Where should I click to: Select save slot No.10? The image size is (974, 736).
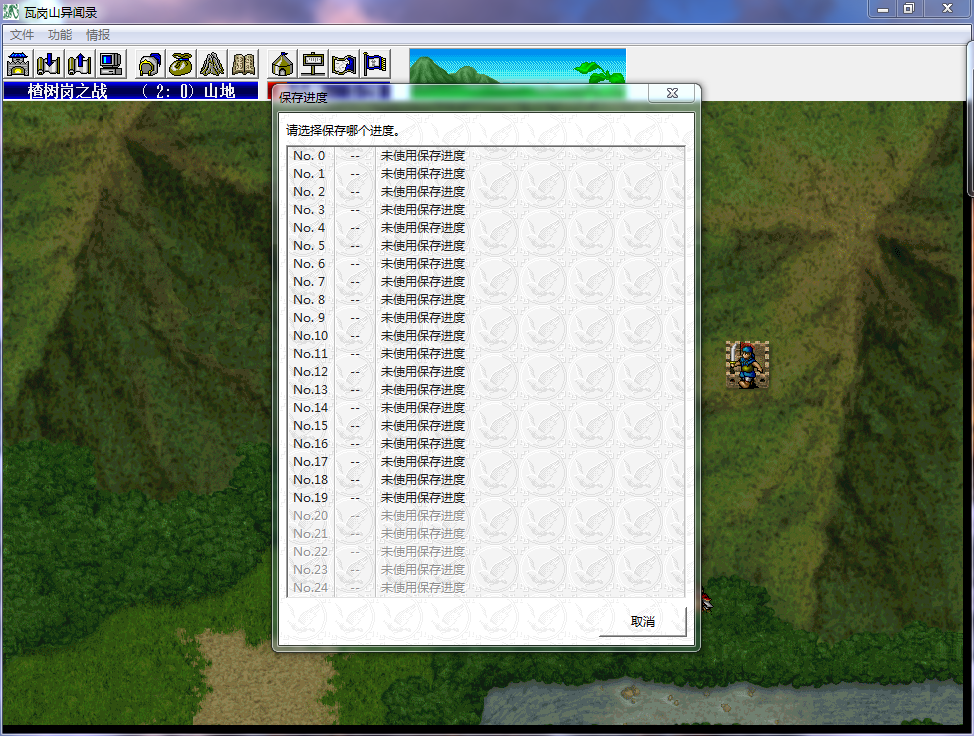(x=486, y=336)
